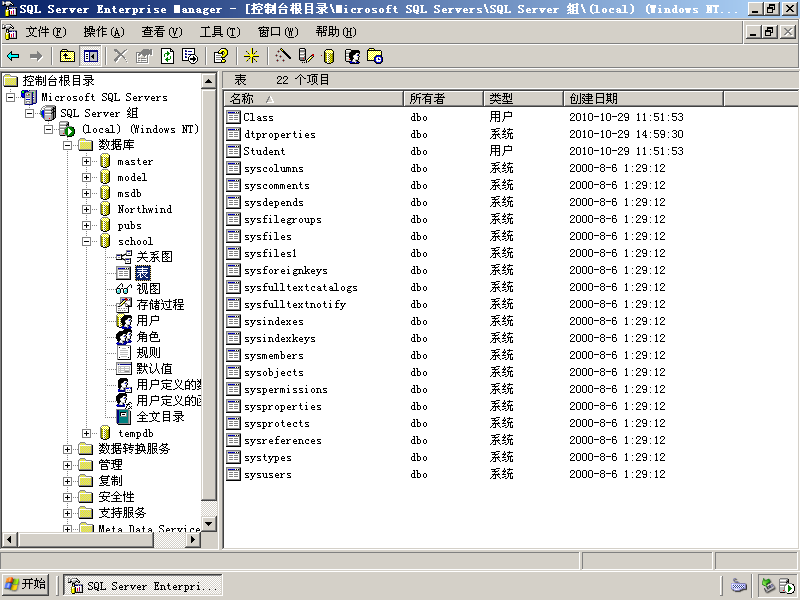The height and width of the screenshot is (600, 800).
Task: Sort by the 创建日期 column header
Action: tap(644, 98)
